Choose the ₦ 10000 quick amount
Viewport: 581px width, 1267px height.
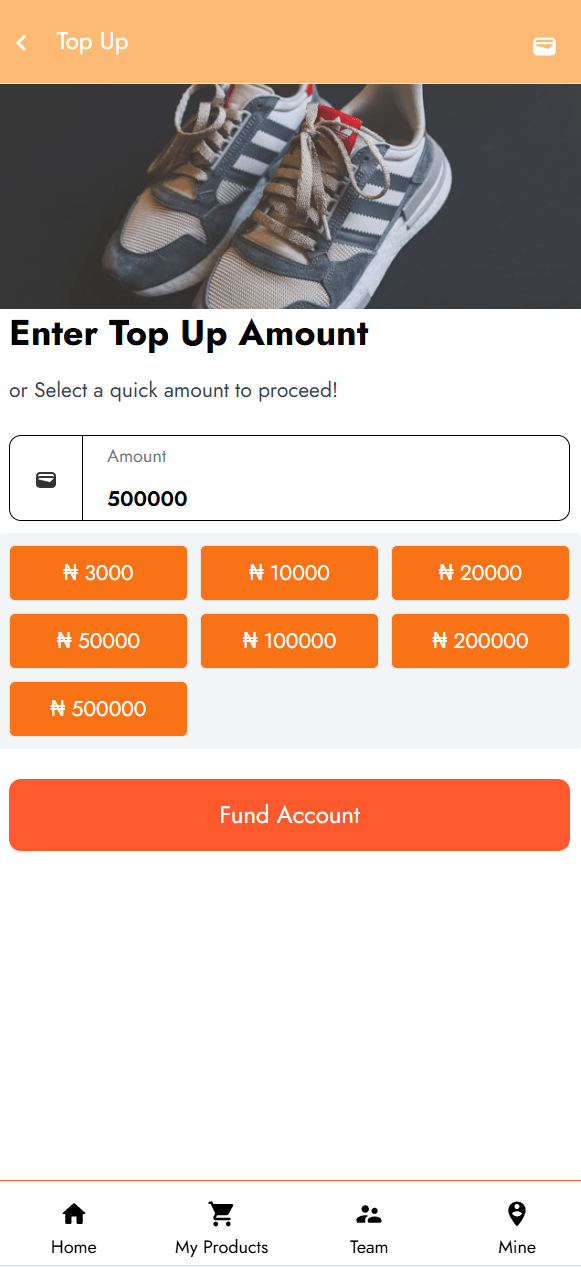(289, 573)
